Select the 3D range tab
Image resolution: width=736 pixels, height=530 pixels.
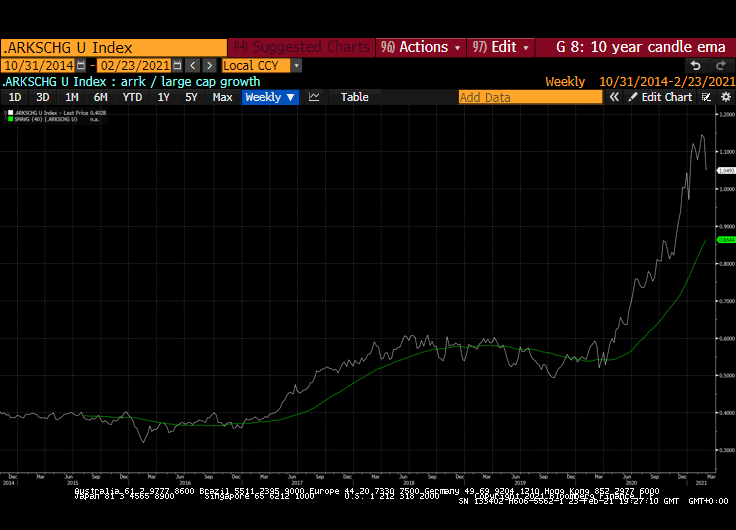(x=43, y=97)
